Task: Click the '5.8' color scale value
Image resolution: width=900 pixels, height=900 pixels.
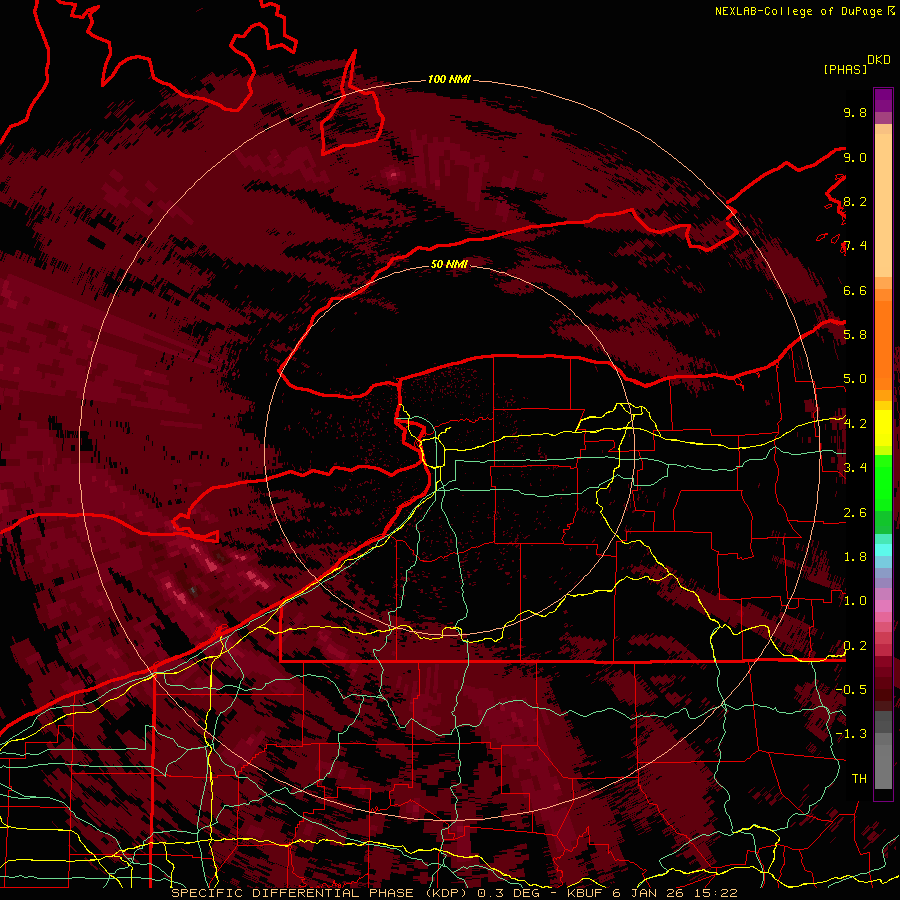Action: (x=855, y=335)
